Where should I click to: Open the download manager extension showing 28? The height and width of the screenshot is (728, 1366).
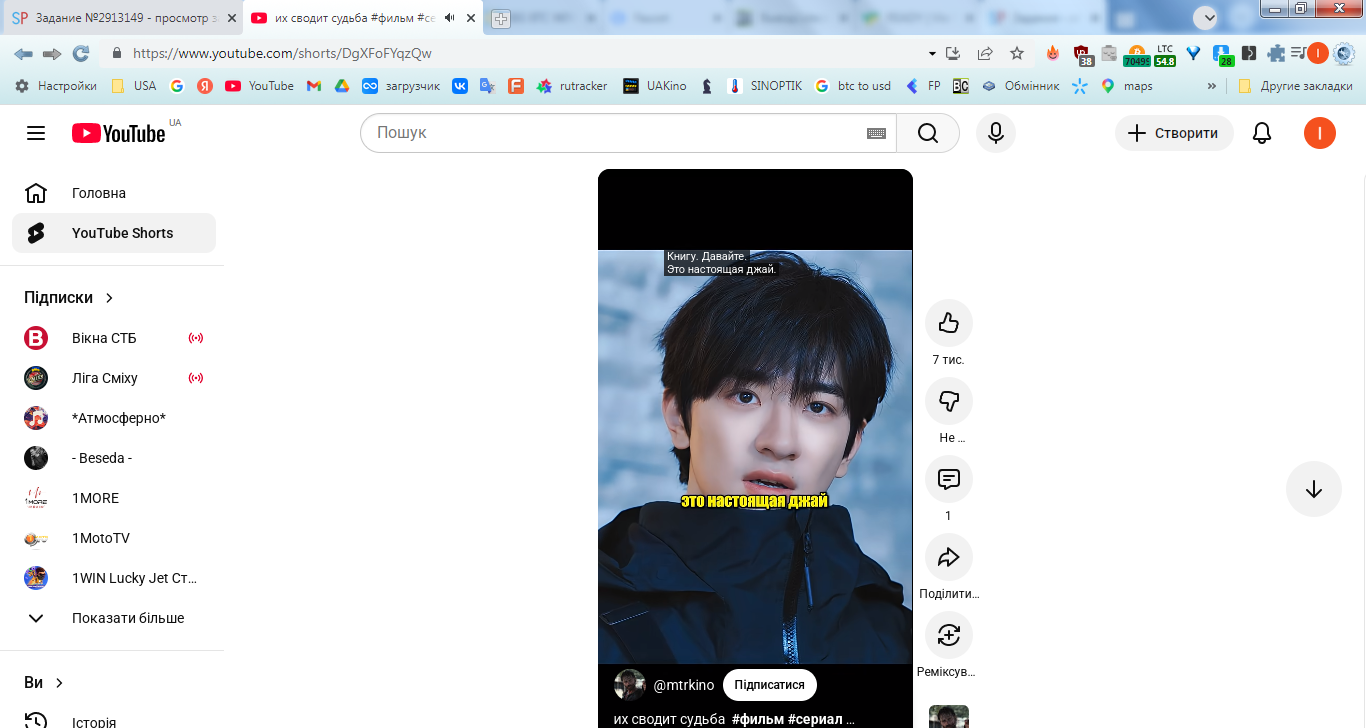1223,54
